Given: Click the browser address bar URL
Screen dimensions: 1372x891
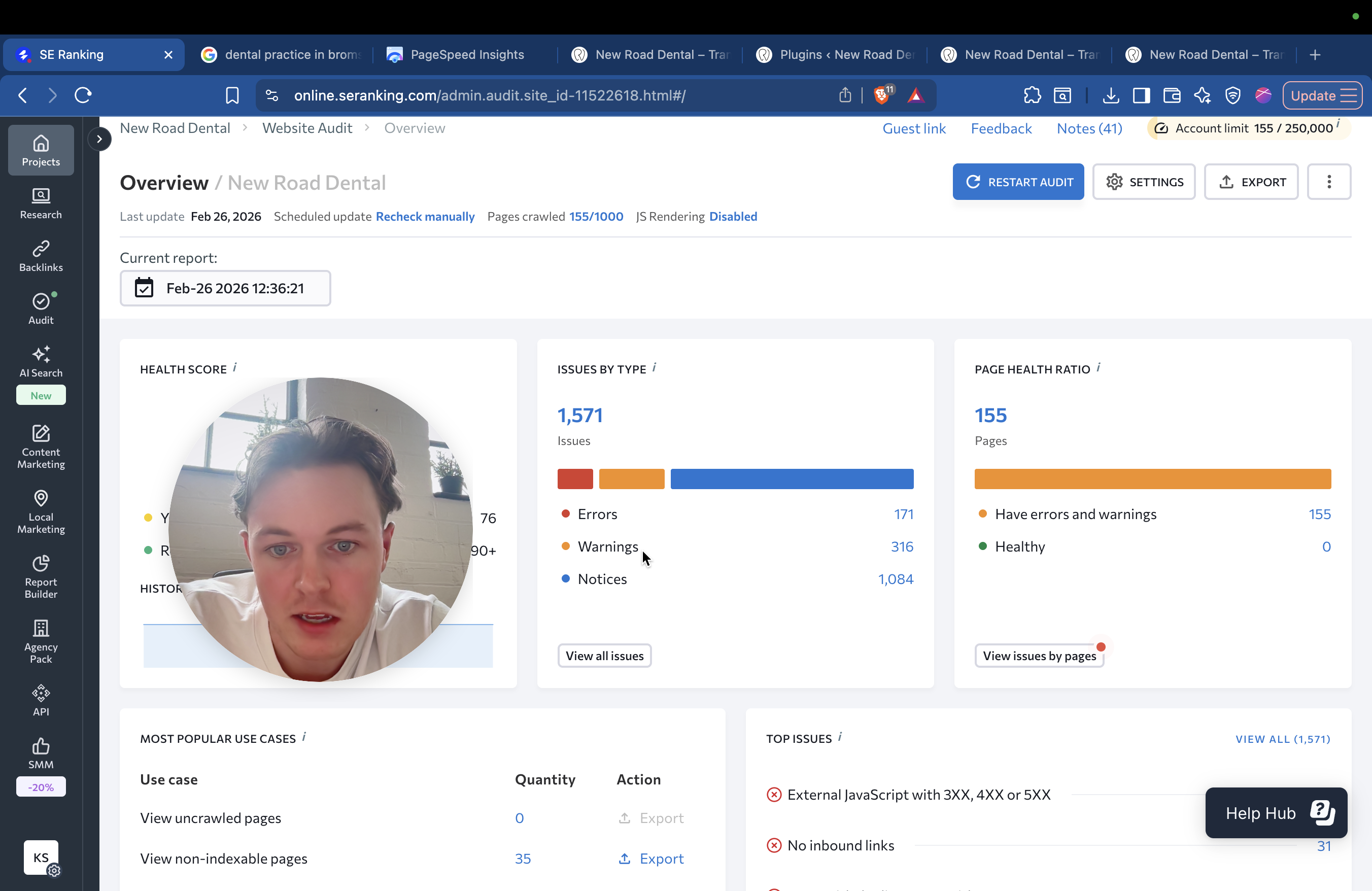Looking at the screenshot, I should [x=489, y=95].
